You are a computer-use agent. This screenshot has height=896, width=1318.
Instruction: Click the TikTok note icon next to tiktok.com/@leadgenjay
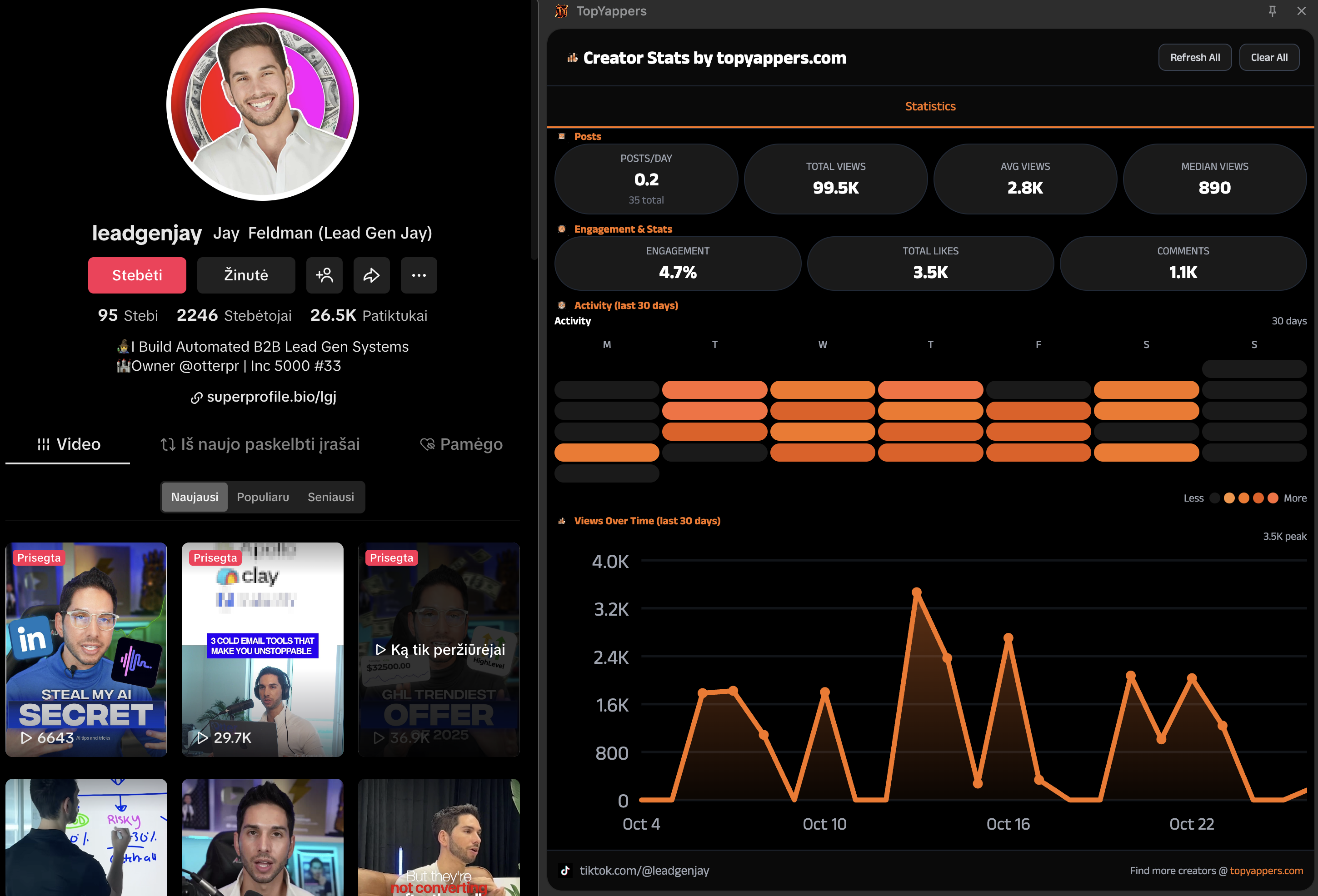coord(565,870)
